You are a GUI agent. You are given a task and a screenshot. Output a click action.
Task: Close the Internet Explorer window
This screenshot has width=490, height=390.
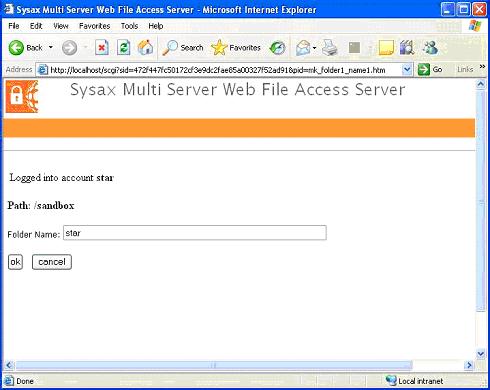tap(479, 9)
